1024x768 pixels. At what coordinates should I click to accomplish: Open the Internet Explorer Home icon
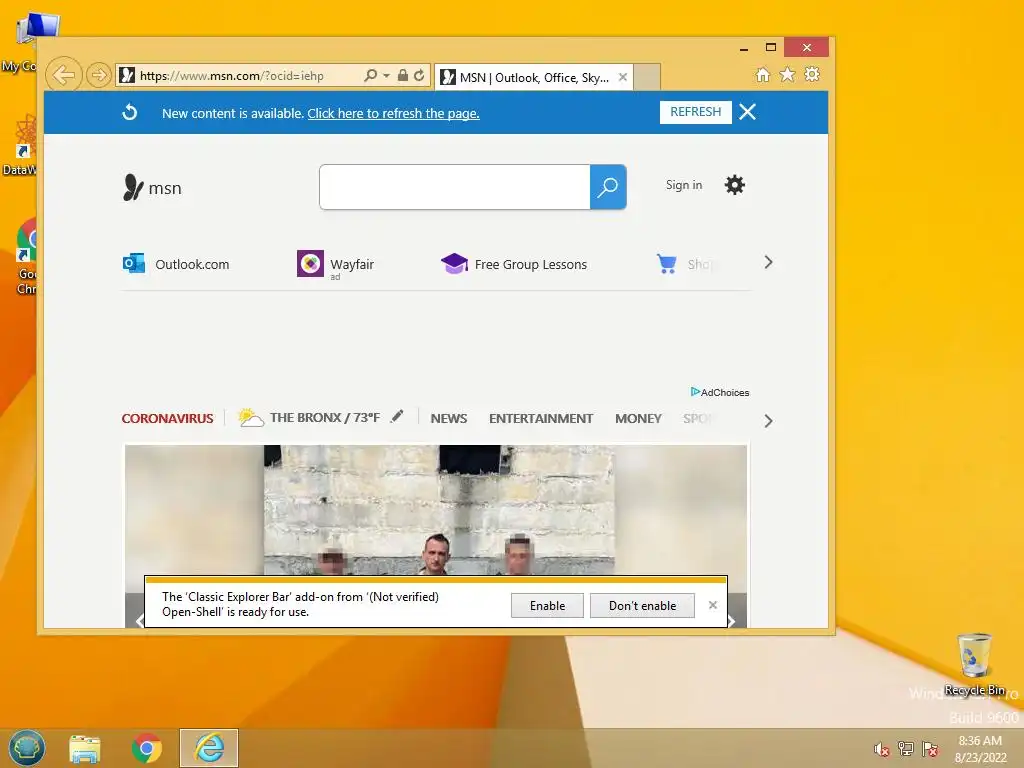click(x=763, y=74)
